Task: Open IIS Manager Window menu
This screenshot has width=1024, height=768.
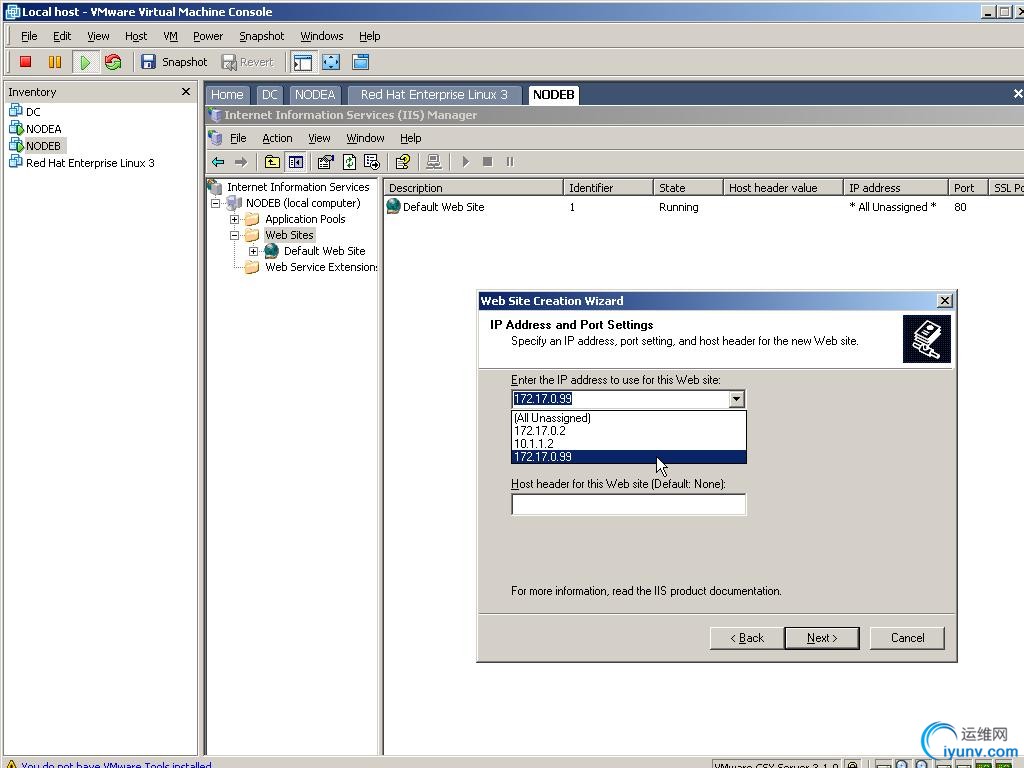Action: [x=365, y=138]
